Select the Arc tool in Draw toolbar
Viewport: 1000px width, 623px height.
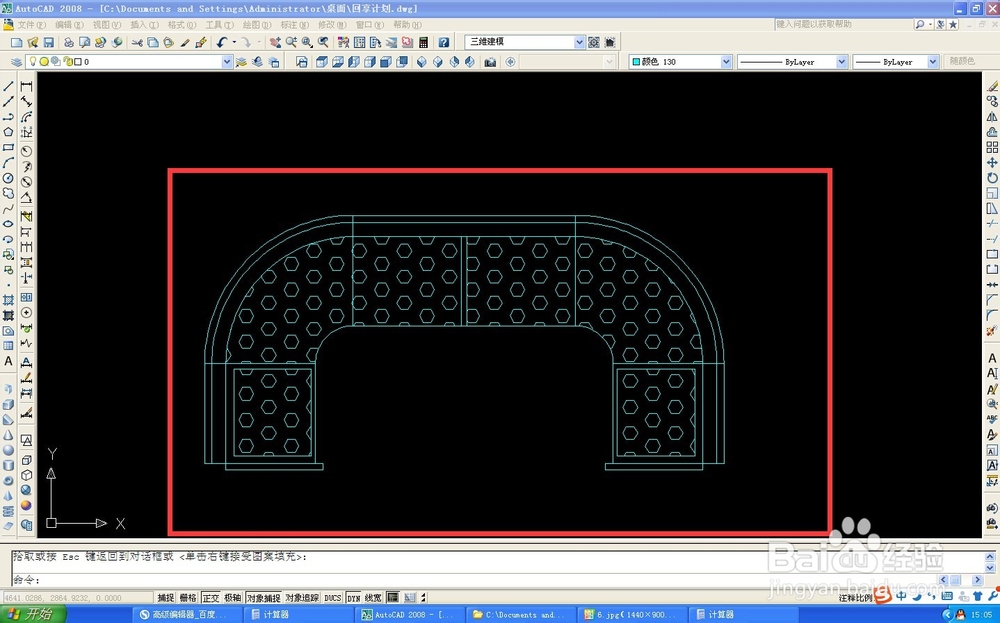point(8,163)
